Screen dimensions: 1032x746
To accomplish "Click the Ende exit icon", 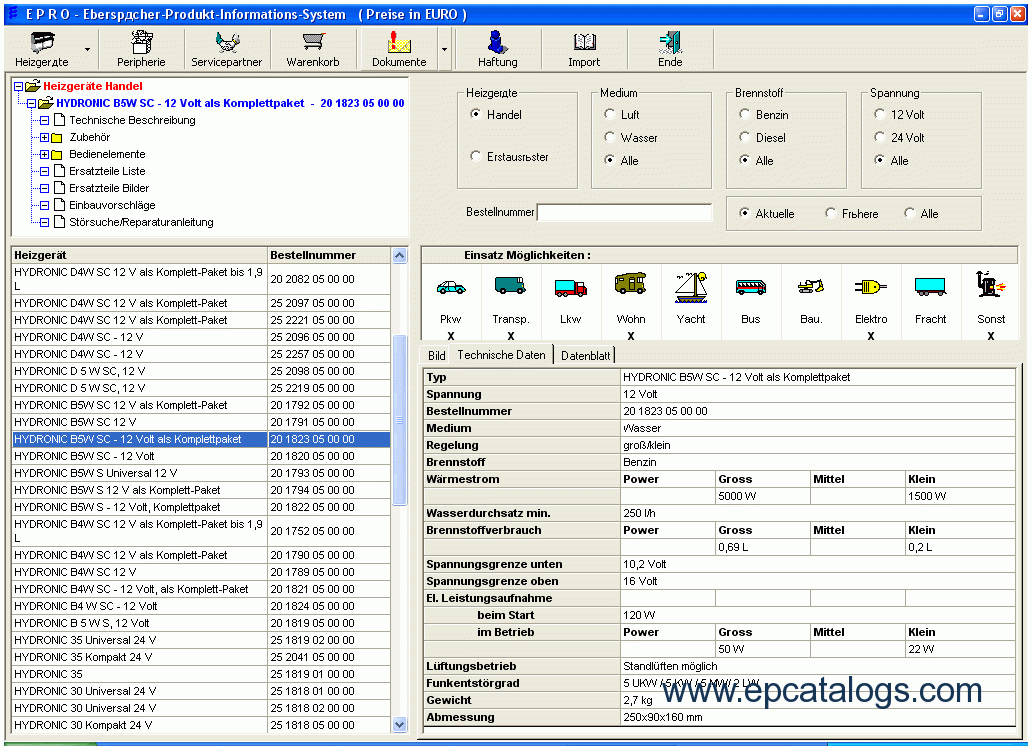I will [x=670, y=43].
